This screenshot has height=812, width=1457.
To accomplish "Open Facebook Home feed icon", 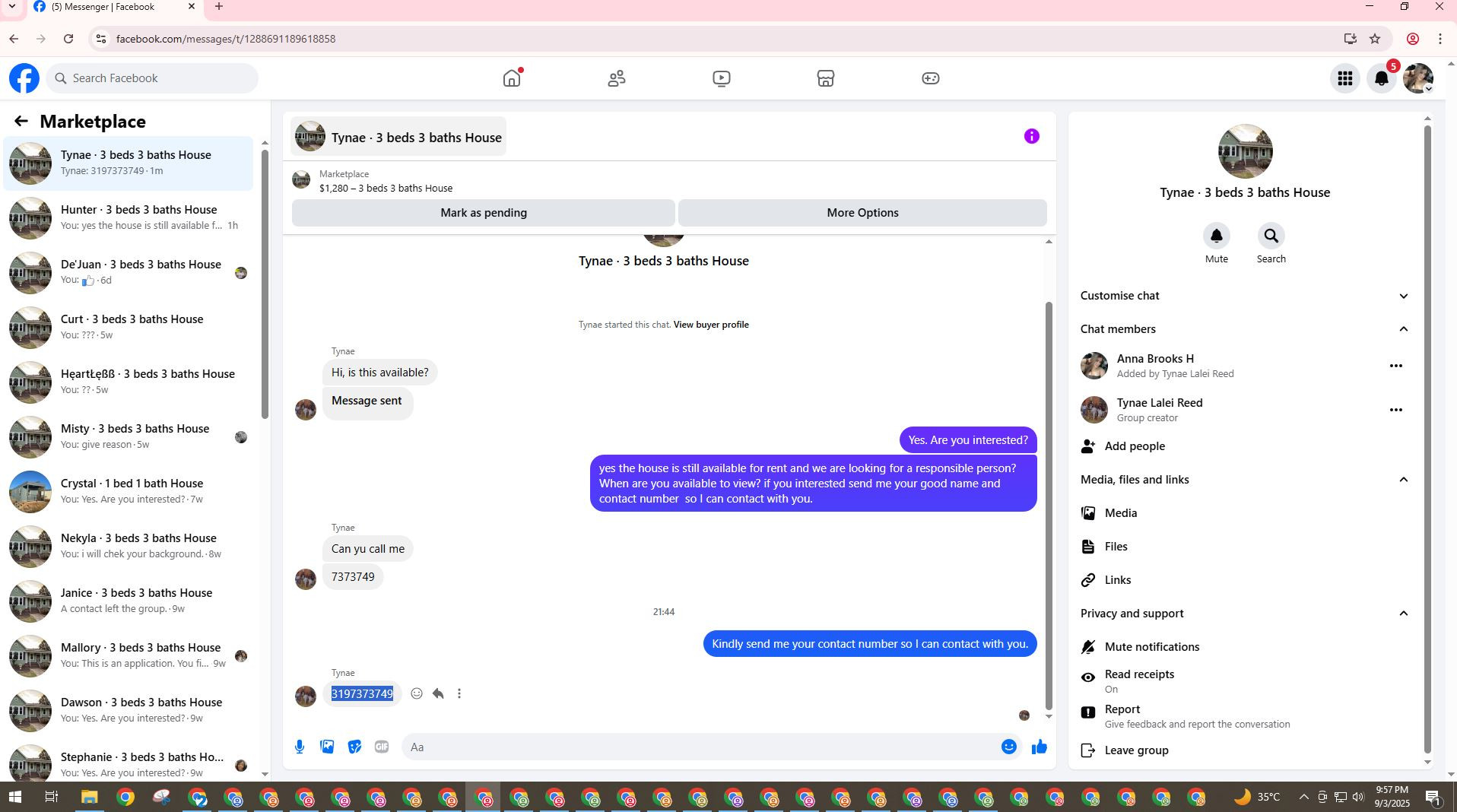I will click(x=512, y=78).
